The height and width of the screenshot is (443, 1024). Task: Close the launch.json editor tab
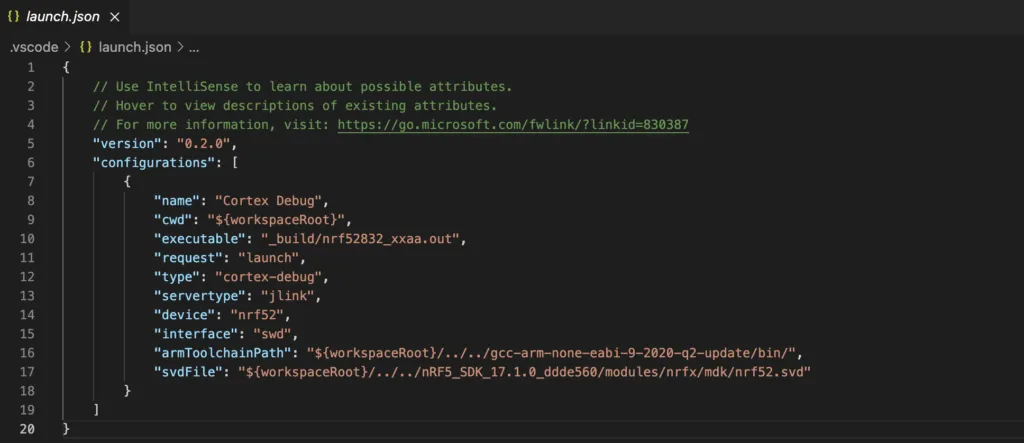[x=114, y=18]
